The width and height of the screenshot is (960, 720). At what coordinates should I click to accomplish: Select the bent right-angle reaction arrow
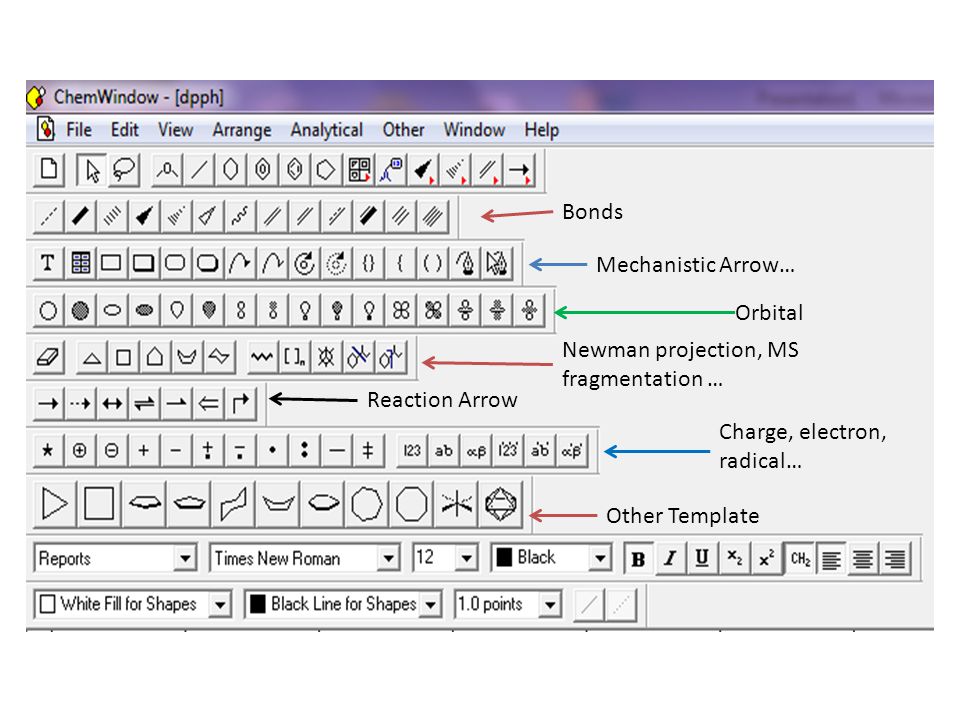click(241, 403)
